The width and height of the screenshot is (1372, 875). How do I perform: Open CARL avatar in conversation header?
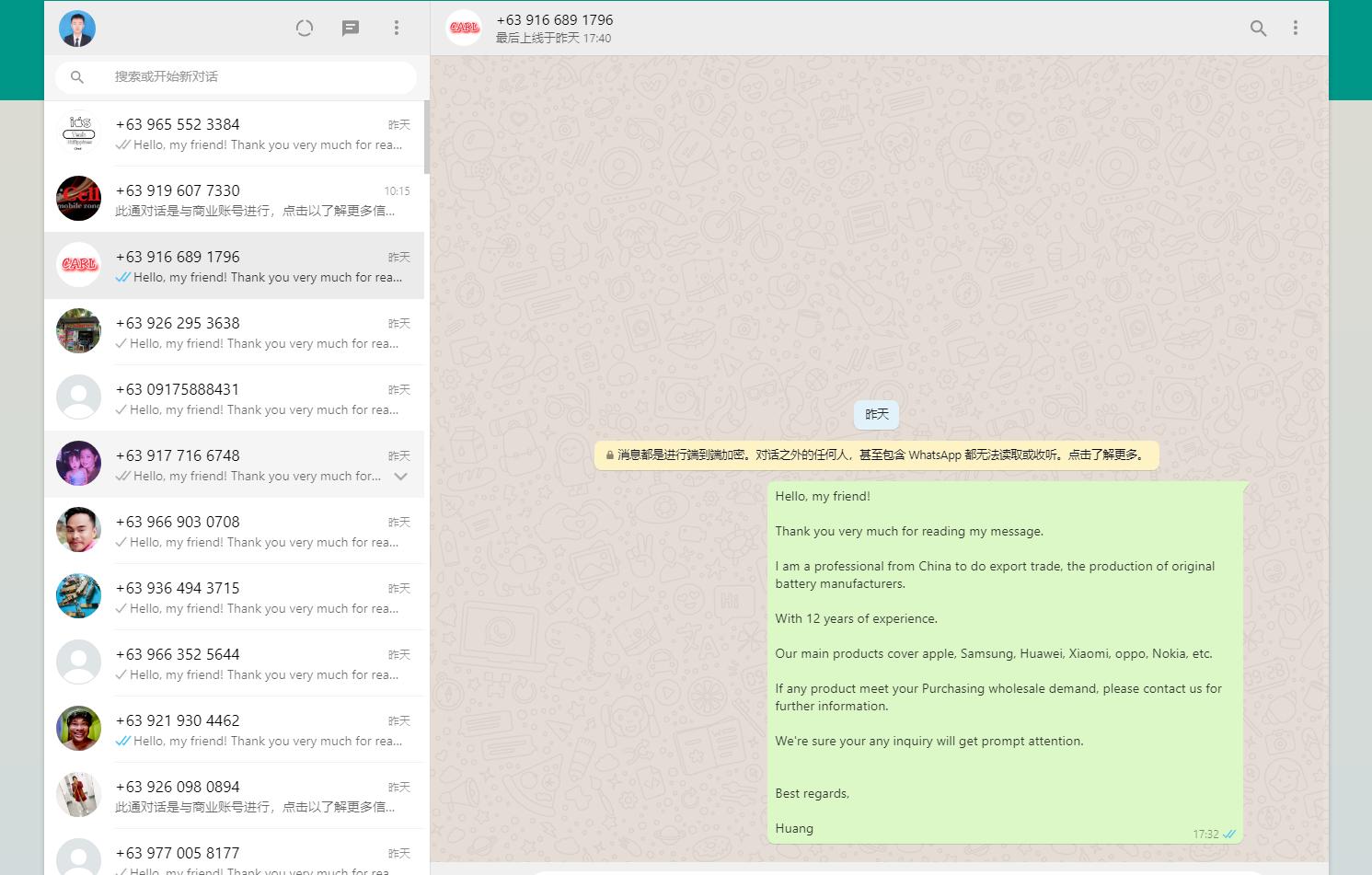(464, 29)
